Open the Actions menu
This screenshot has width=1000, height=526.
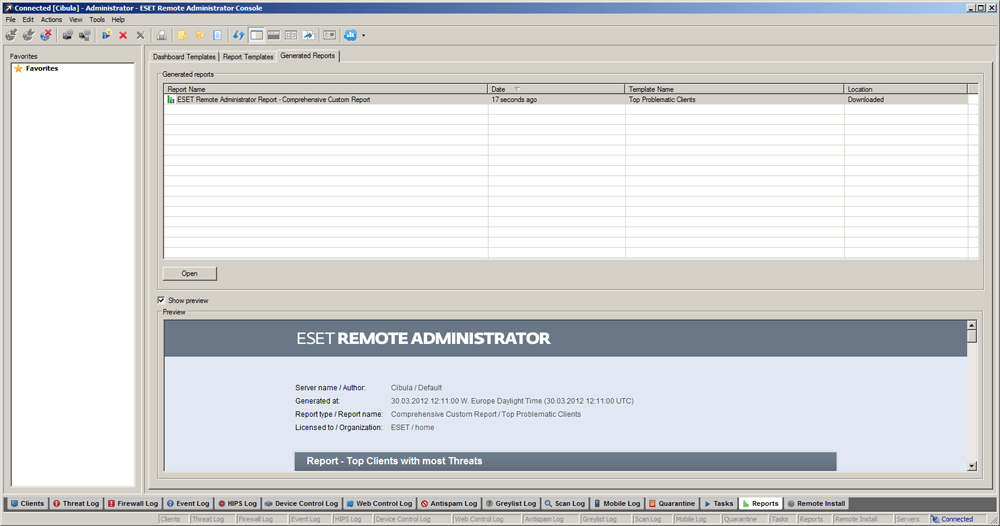coord(52,20)
